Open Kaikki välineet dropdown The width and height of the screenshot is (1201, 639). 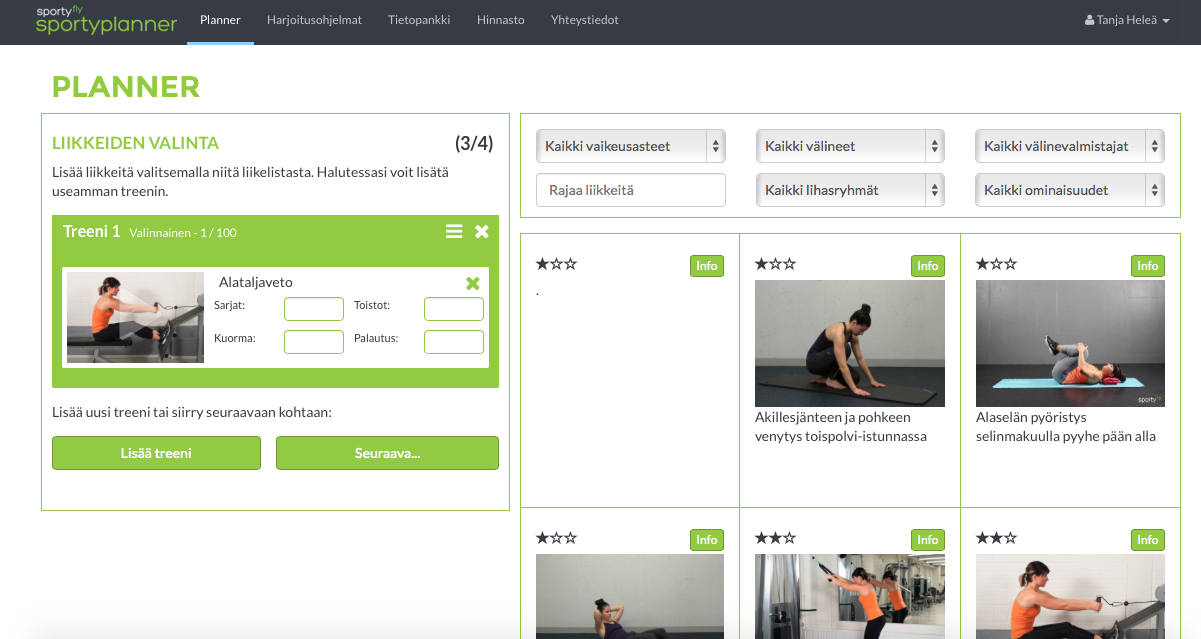pos(850,146)
